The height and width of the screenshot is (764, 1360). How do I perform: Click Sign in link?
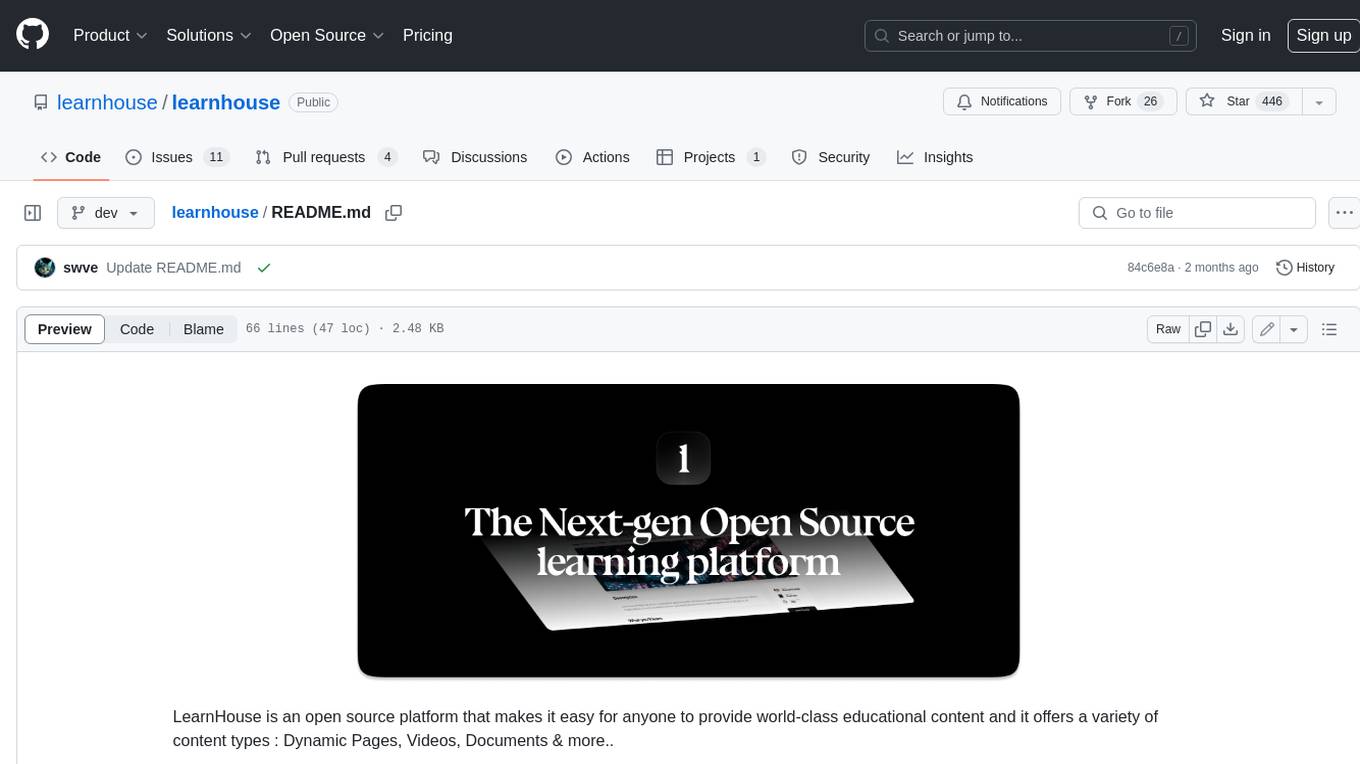[x=1245, y=35]
